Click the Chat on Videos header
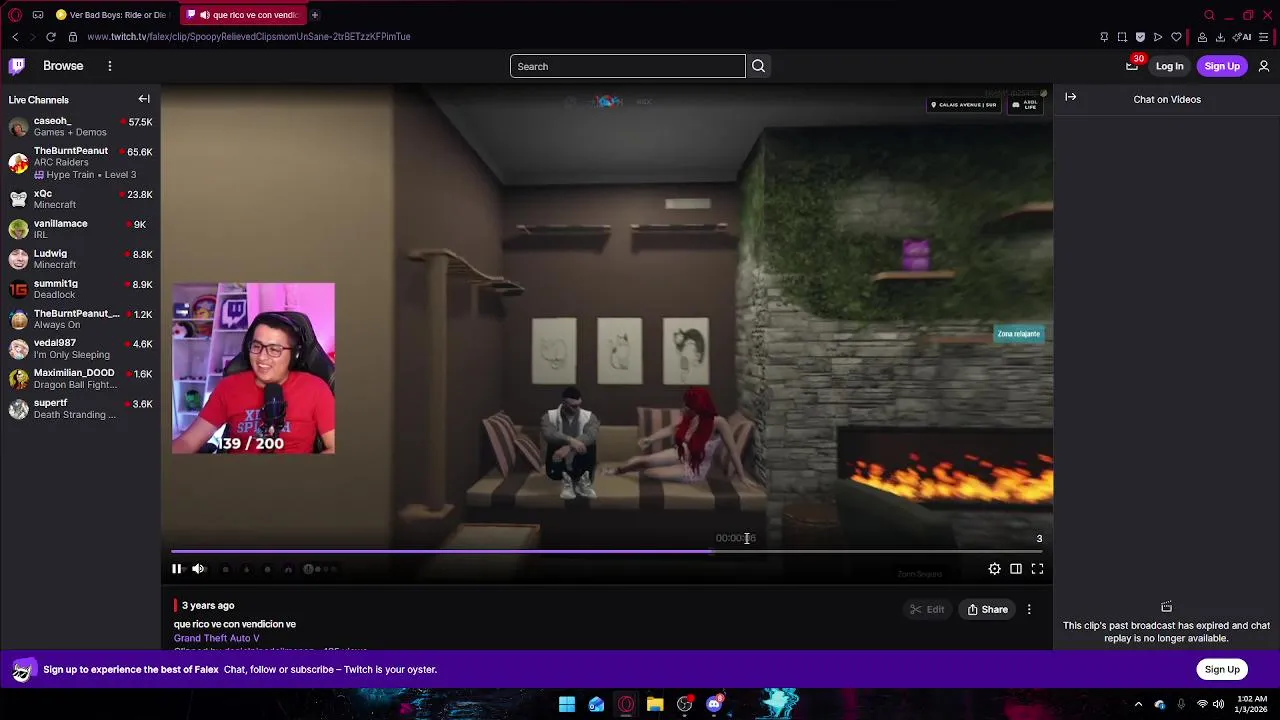The width and height of the screenshot is (1280, 720). tap(1167, 99)
